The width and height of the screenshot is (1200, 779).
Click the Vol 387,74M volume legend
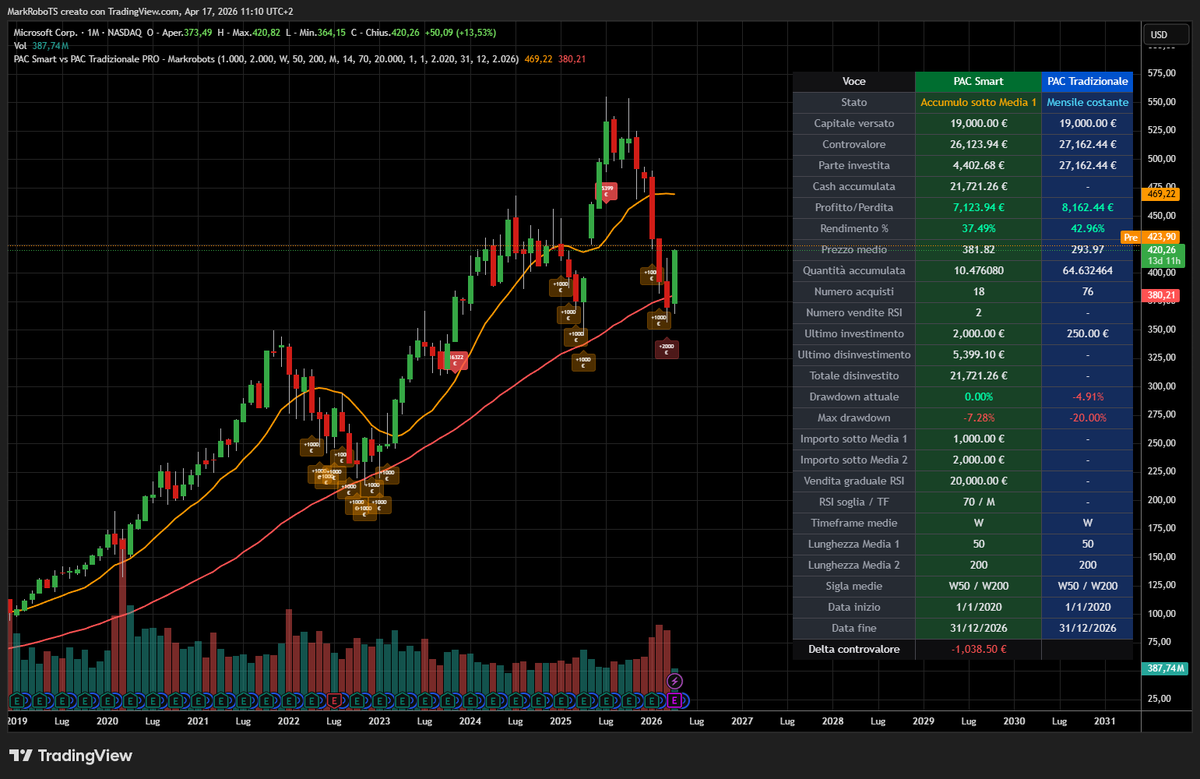tap(41, 46)
